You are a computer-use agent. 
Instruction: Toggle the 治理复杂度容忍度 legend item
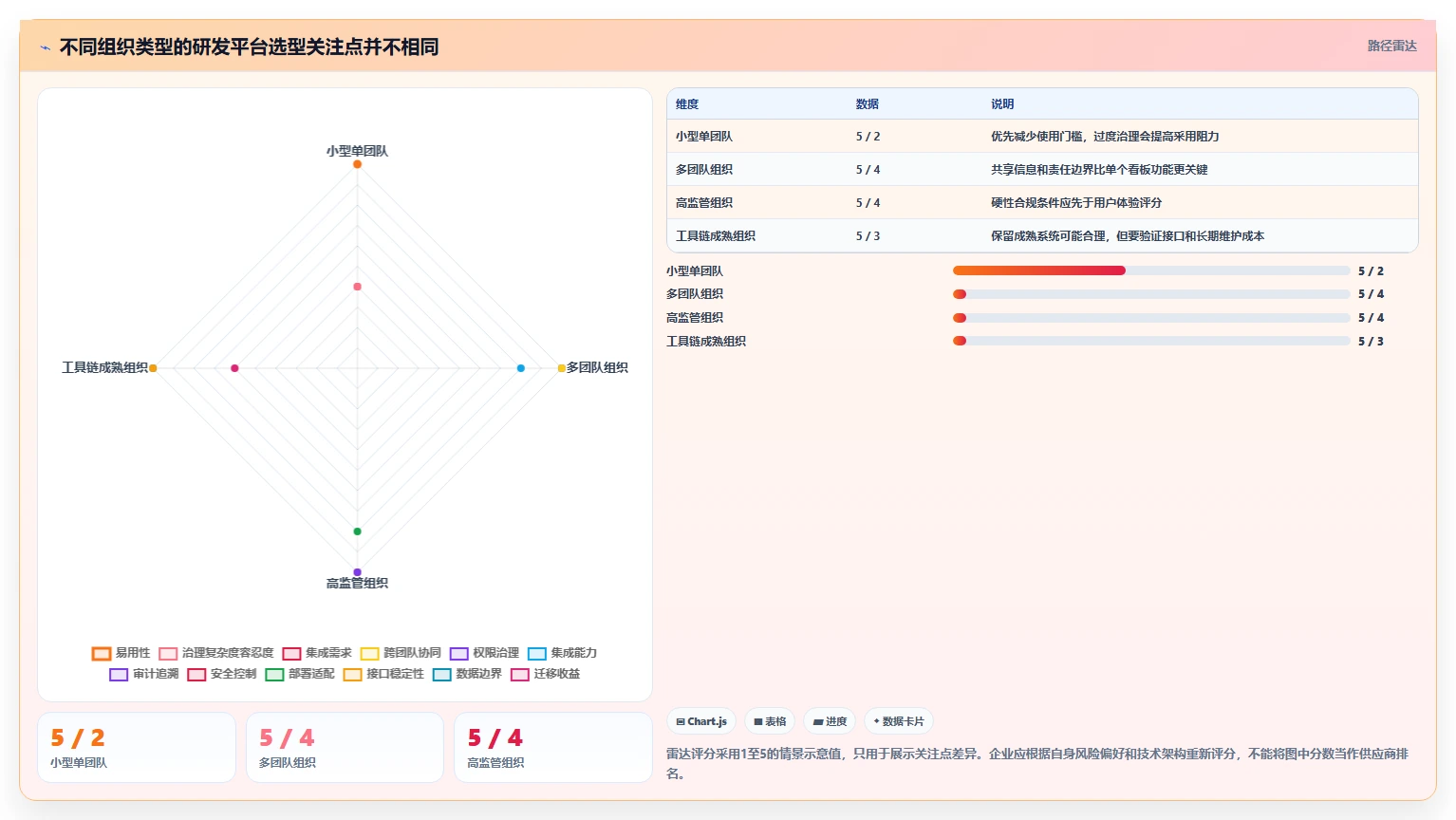pos(216,653)
